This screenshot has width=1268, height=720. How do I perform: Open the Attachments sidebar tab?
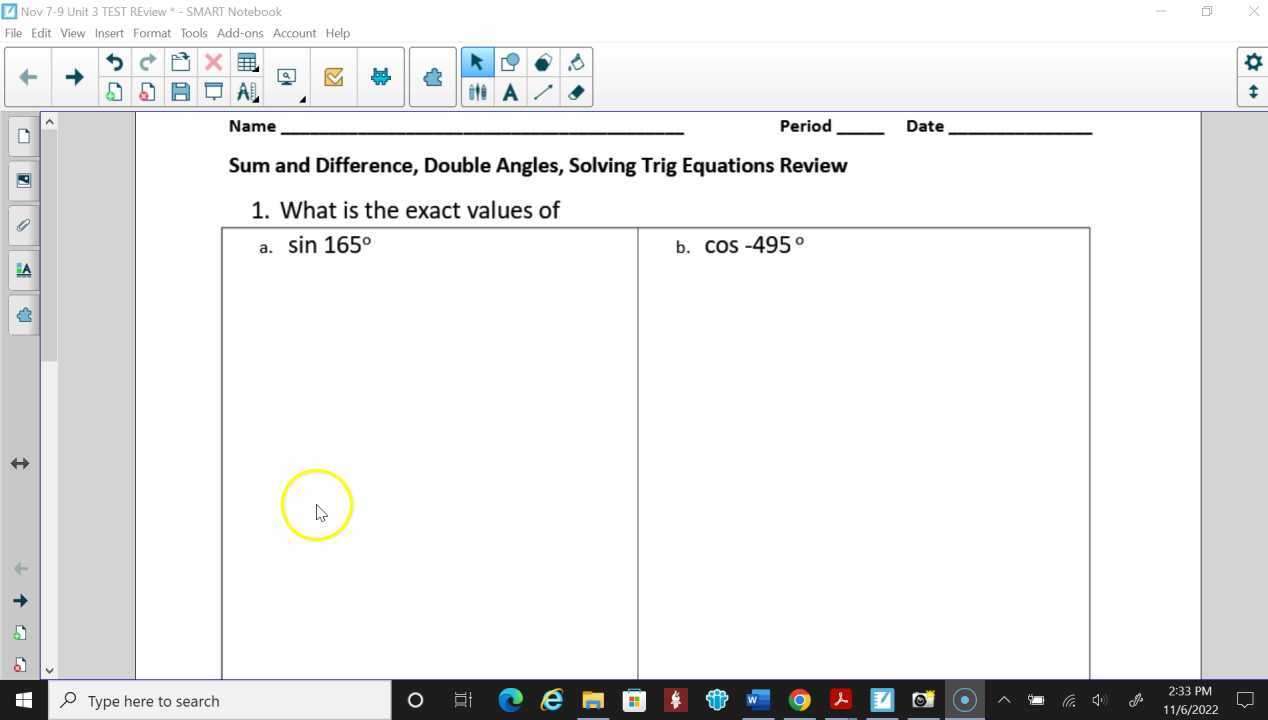pyautogui.click(x=23, y=225)
